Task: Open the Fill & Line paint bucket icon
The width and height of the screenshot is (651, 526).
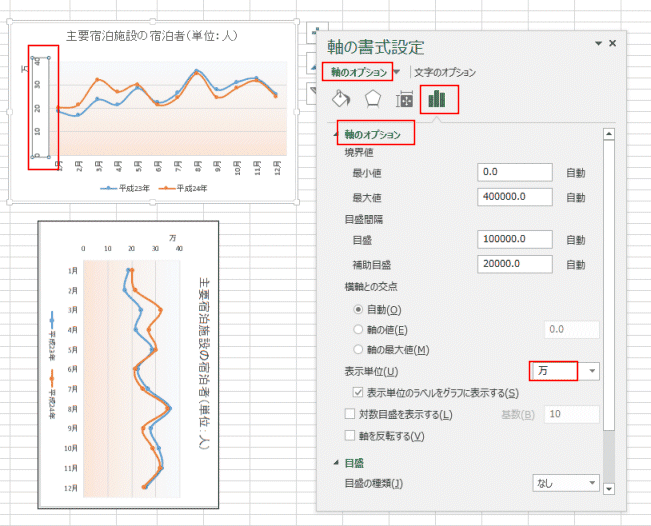Action: point(341,99)
